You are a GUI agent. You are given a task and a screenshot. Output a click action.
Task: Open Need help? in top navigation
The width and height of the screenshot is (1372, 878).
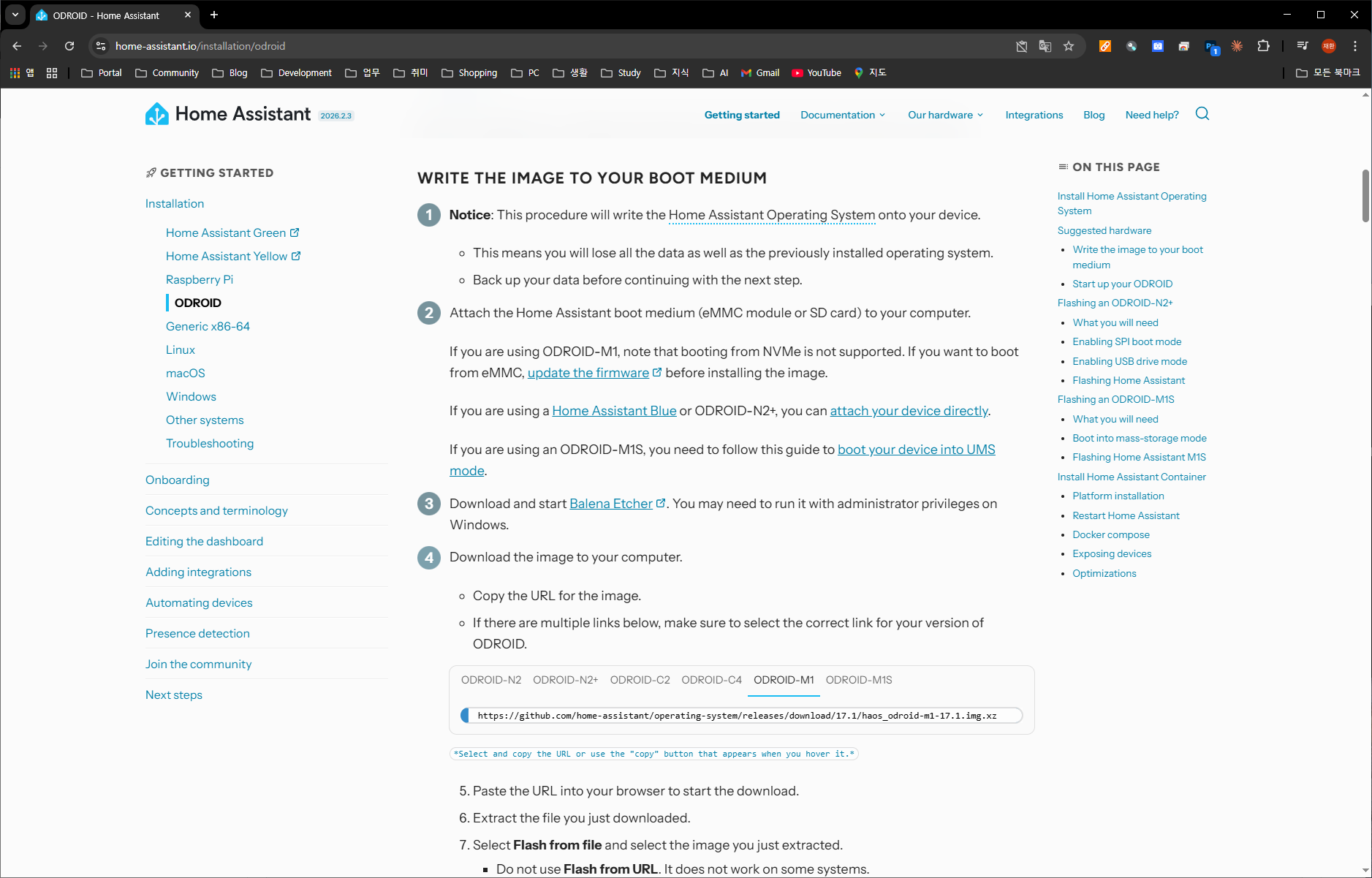(x=1152, y=115)
